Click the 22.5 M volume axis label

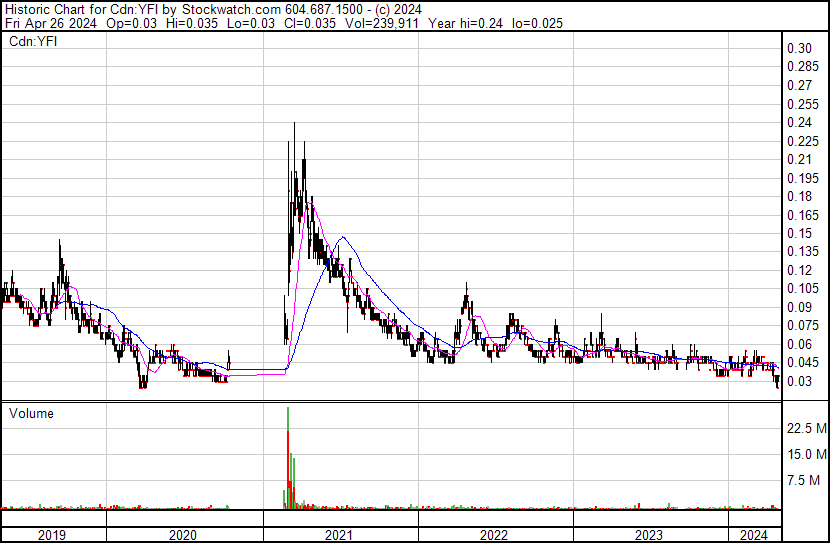(807, 428)
